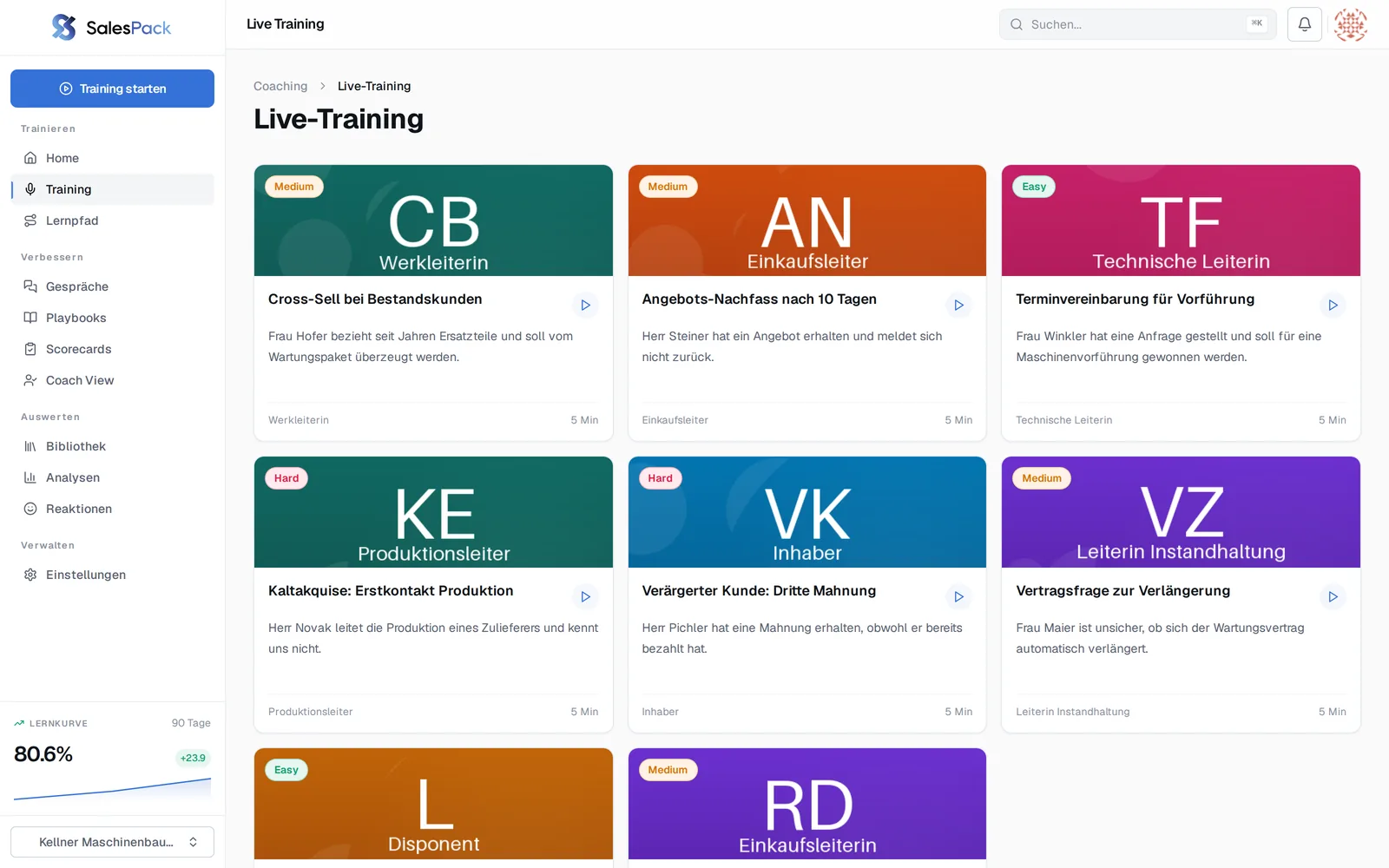Click the SalesPack logo
Image resolution: width=1389 pixels, height=868 pixels.
point(112,28)
